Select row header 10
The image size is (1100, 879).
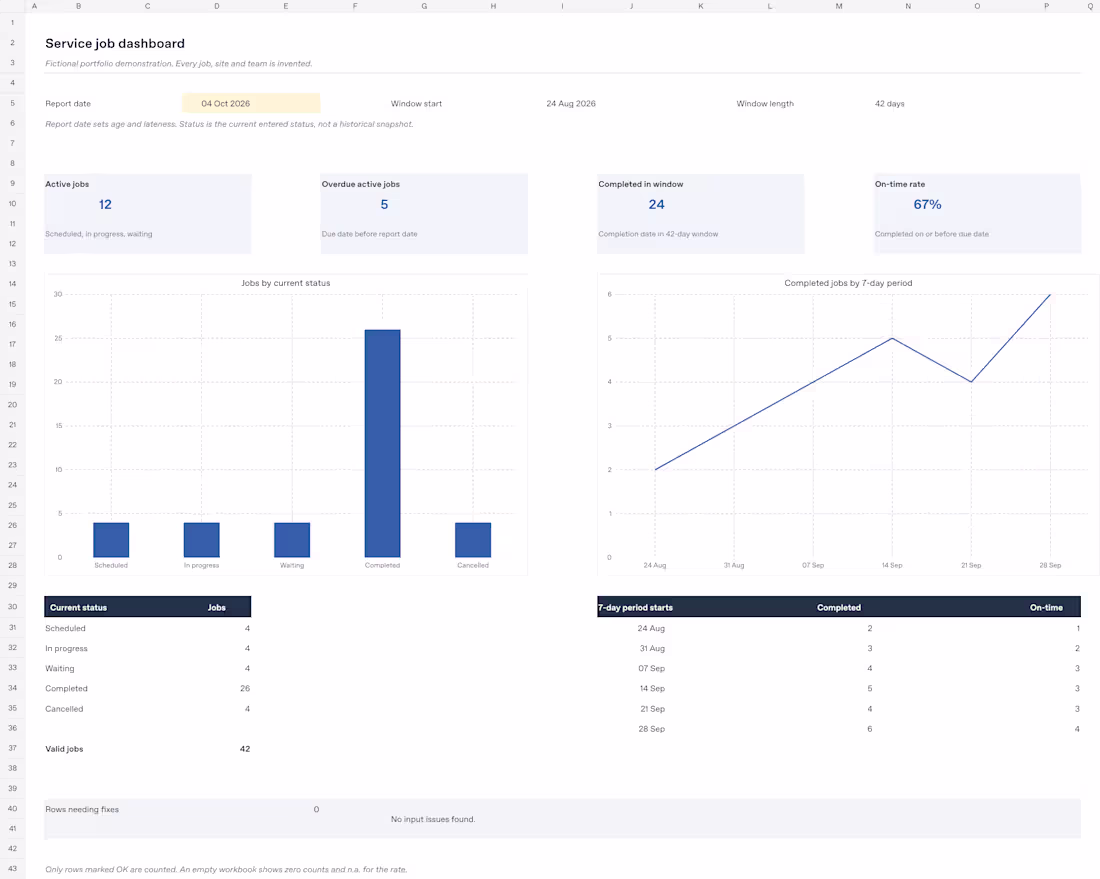(12, 204)
